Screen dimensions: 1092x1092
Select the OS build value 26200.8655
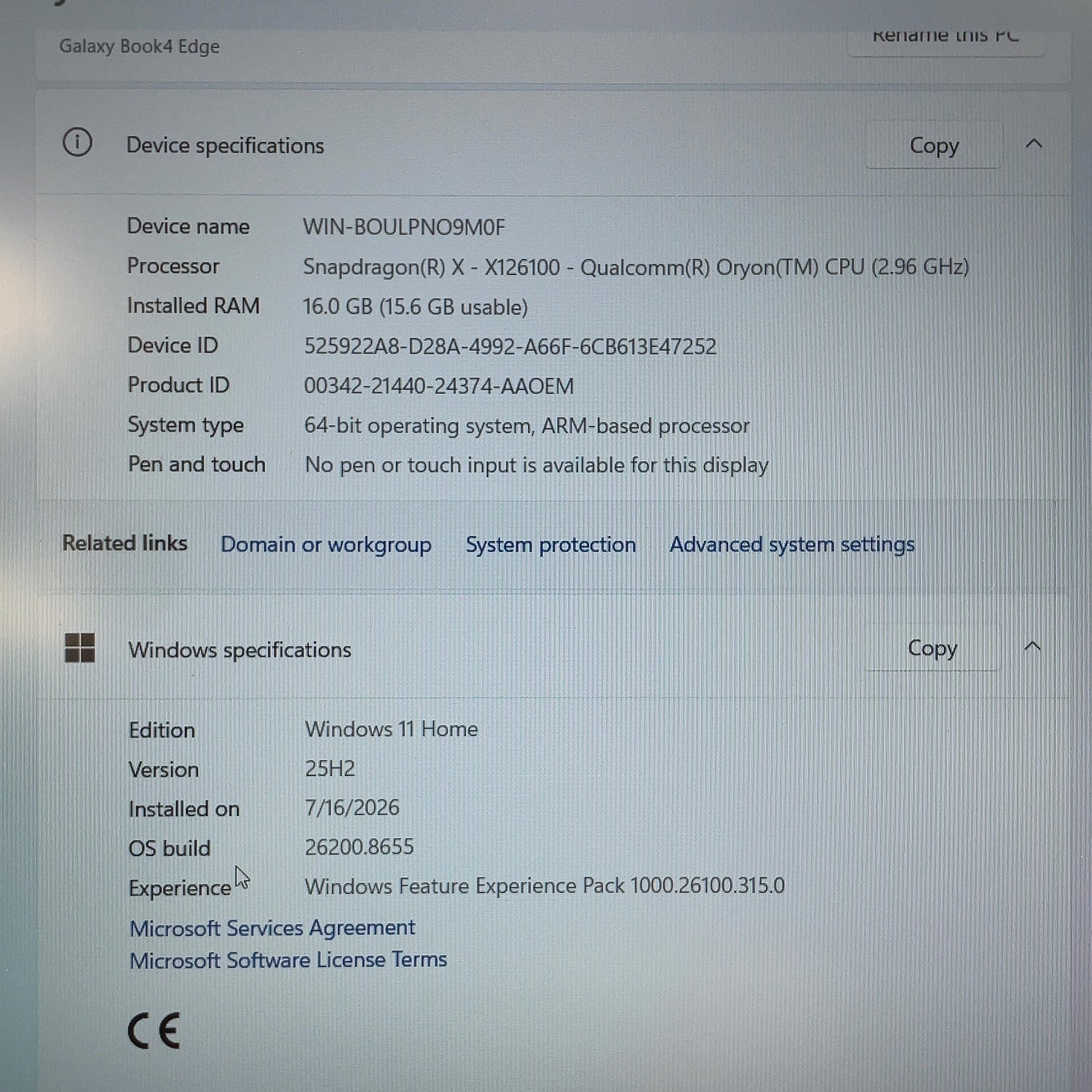point(360,847)
